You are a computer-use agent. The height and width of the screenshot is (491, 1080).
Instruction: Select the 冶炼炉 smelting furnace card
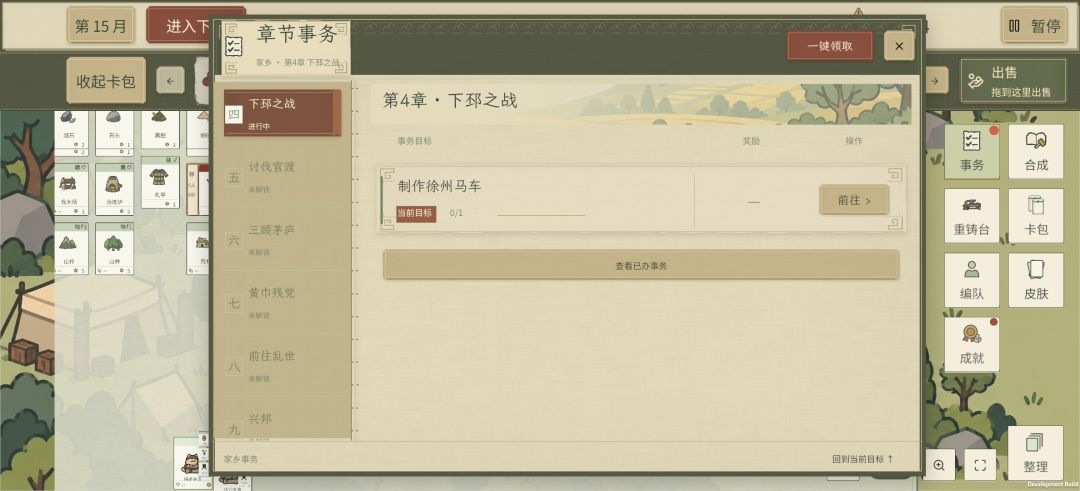pos(114,189)
